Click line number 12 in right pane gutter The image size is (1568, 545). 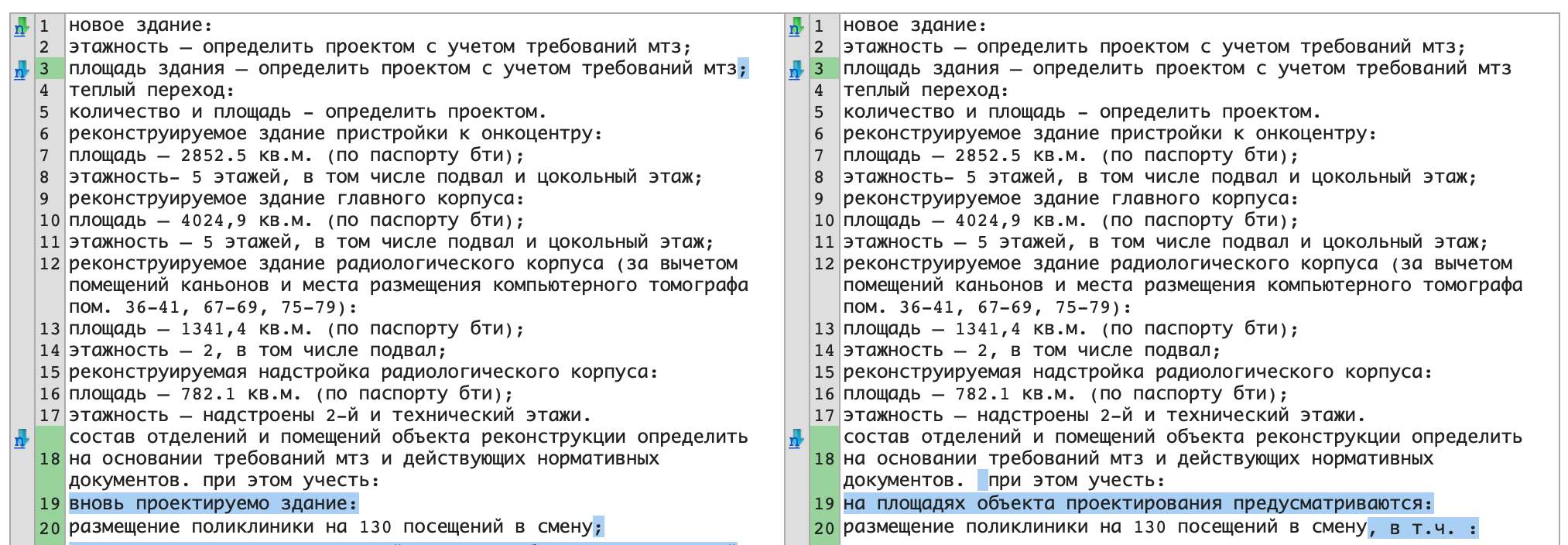pos(823,264)
